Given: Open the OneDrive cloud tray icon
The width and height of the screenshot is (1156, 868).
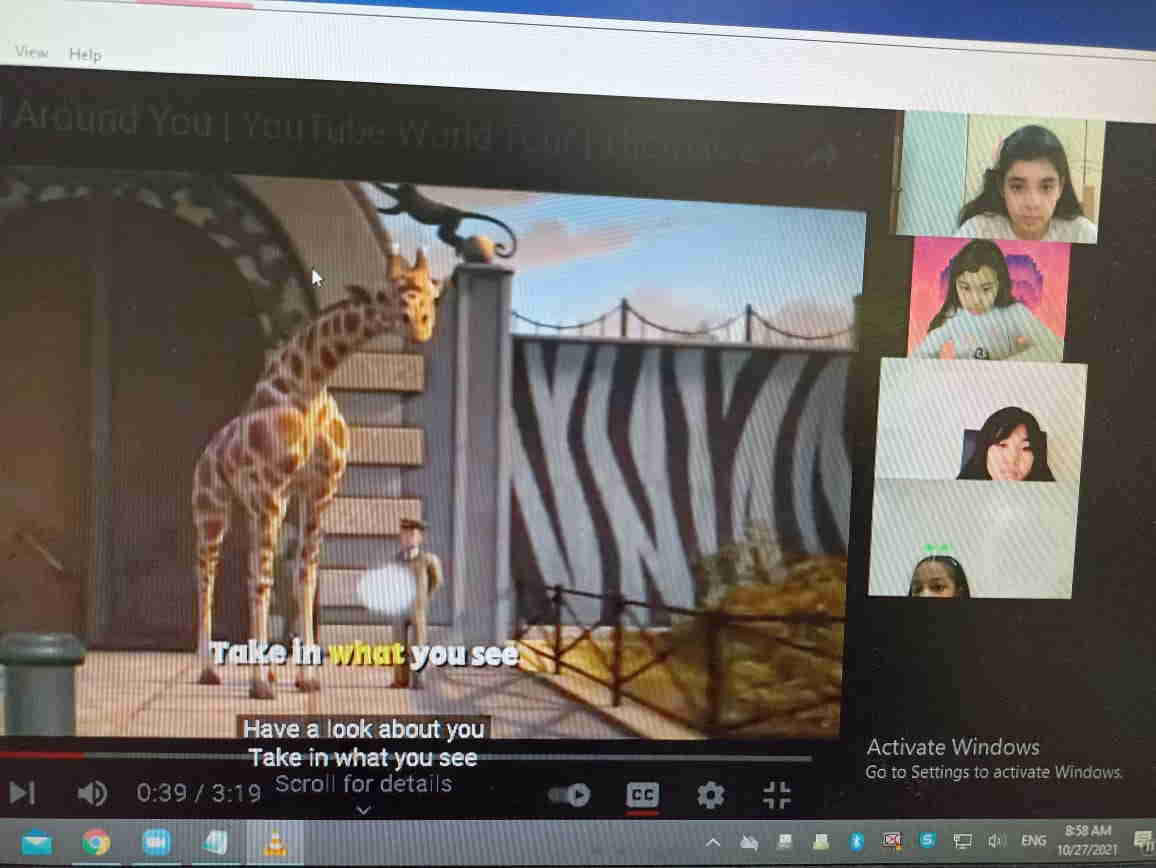Looking at the screenshot, I should click(749, 842).
